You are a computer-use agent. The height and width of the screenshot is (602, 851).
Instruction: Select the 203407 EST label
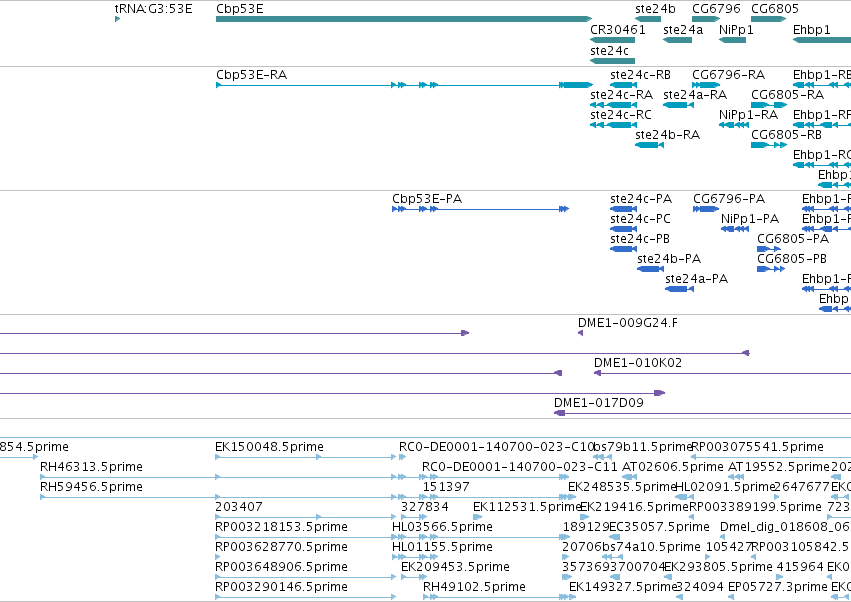[239, 507]
